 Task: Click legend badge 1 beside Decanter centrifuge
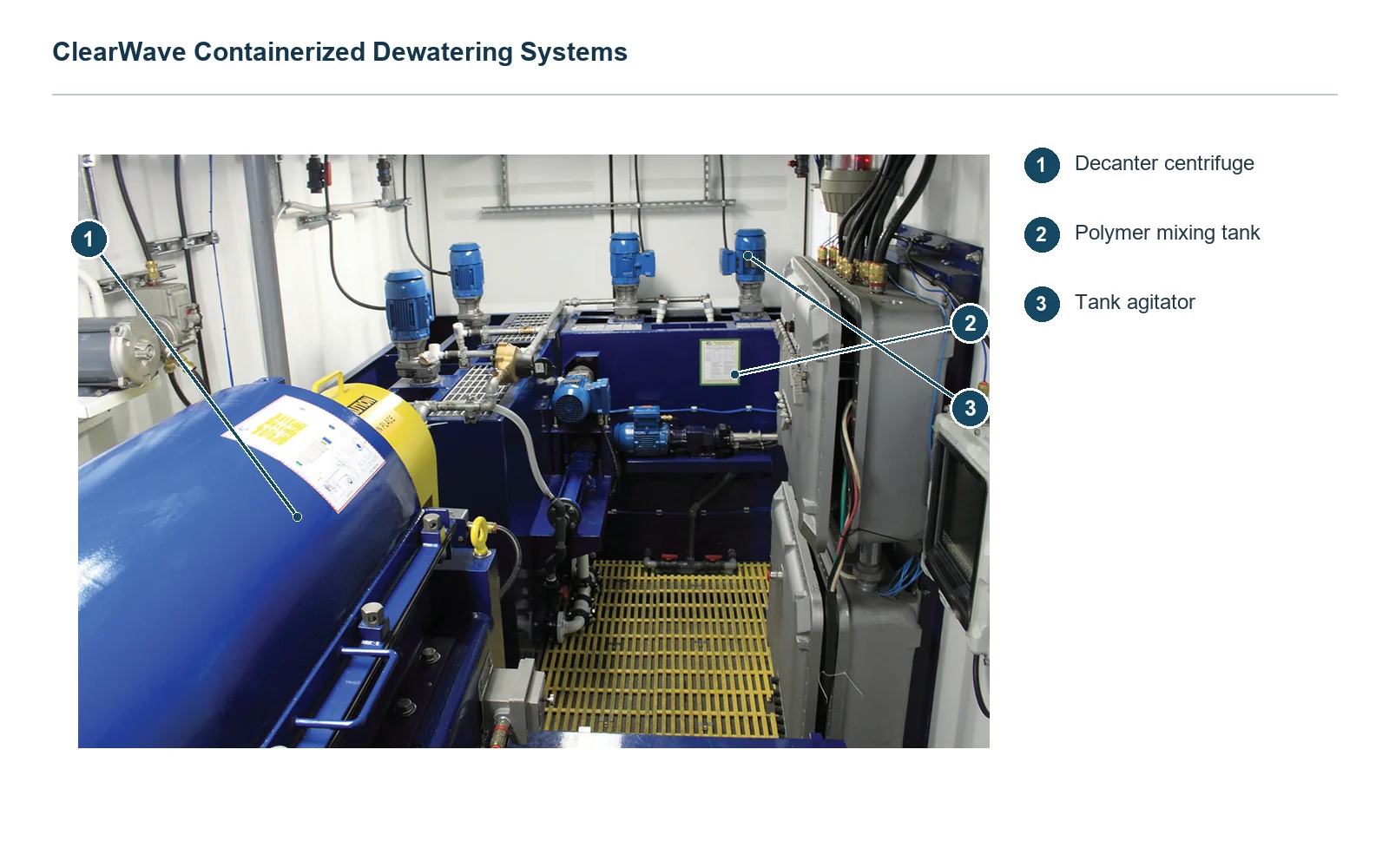pyautogui.click(x=1041, y=165)
